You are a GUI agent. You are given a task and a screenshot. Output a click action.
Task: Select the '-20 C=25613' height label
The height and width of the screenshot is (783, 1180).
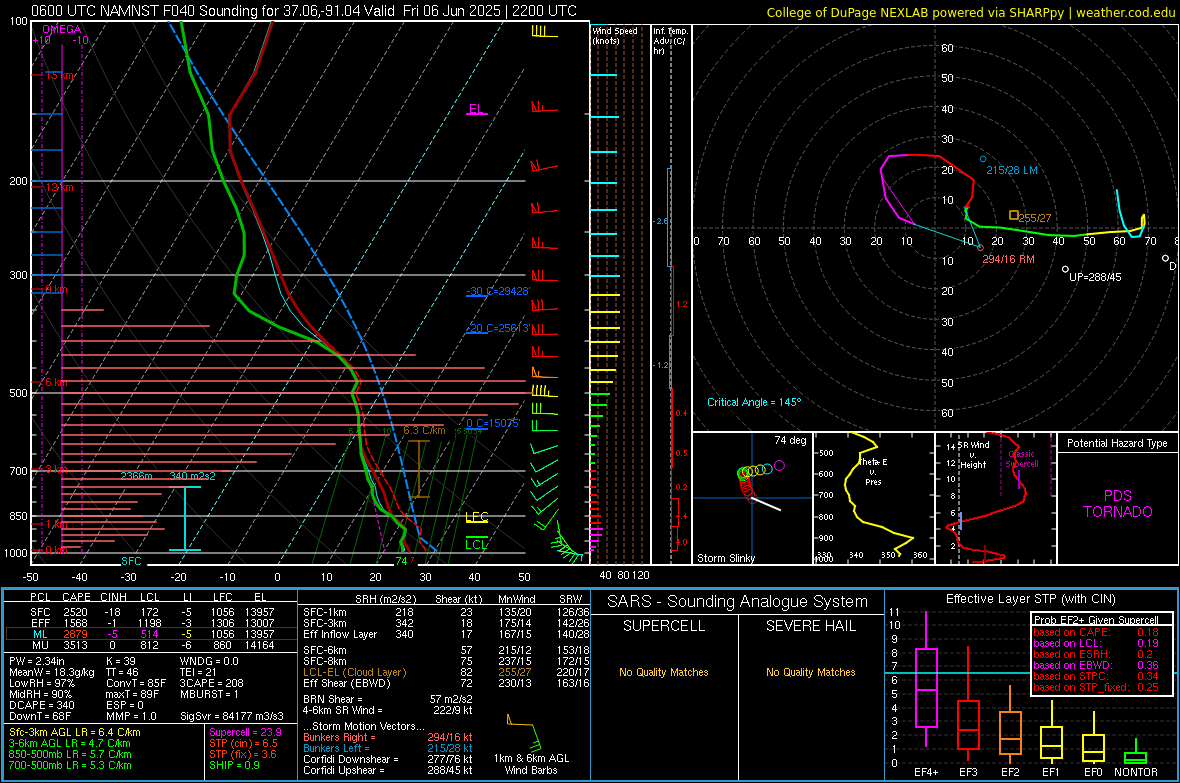(x=497, y=328)
